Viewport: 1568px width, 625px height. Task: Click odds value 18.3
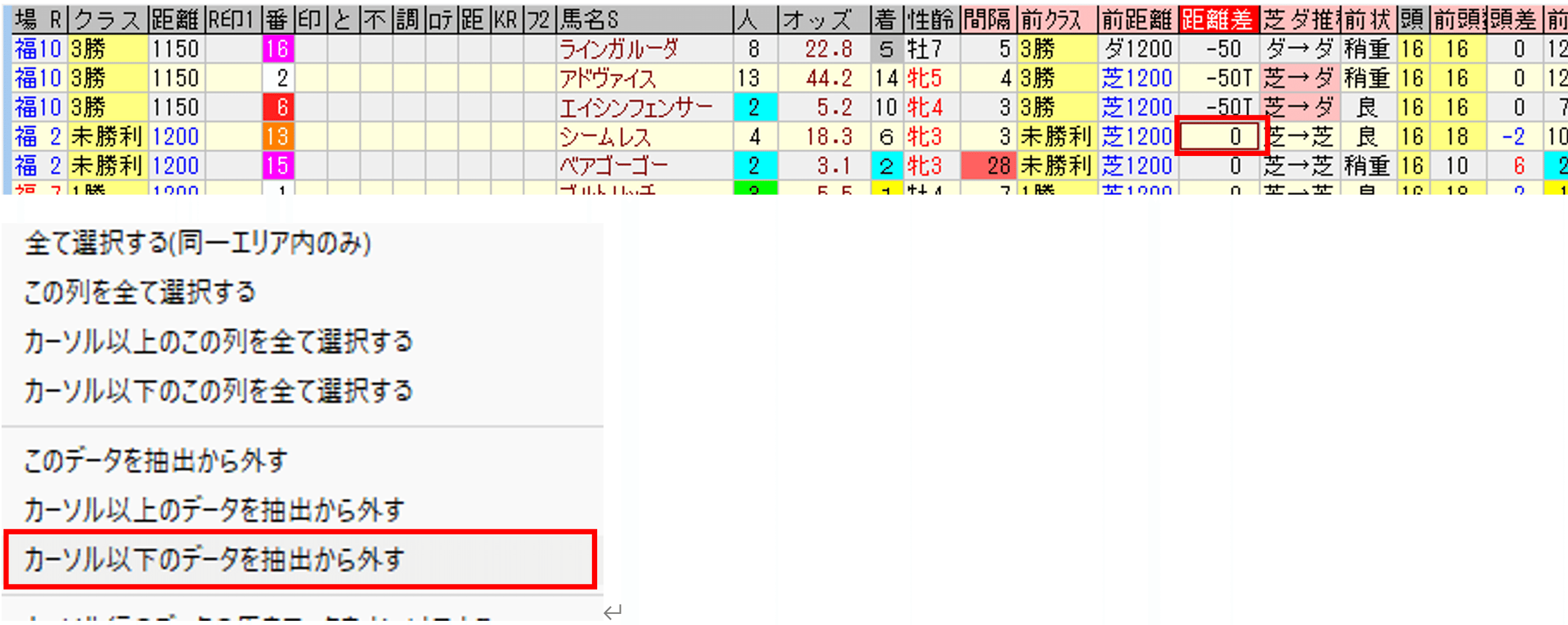829,136
